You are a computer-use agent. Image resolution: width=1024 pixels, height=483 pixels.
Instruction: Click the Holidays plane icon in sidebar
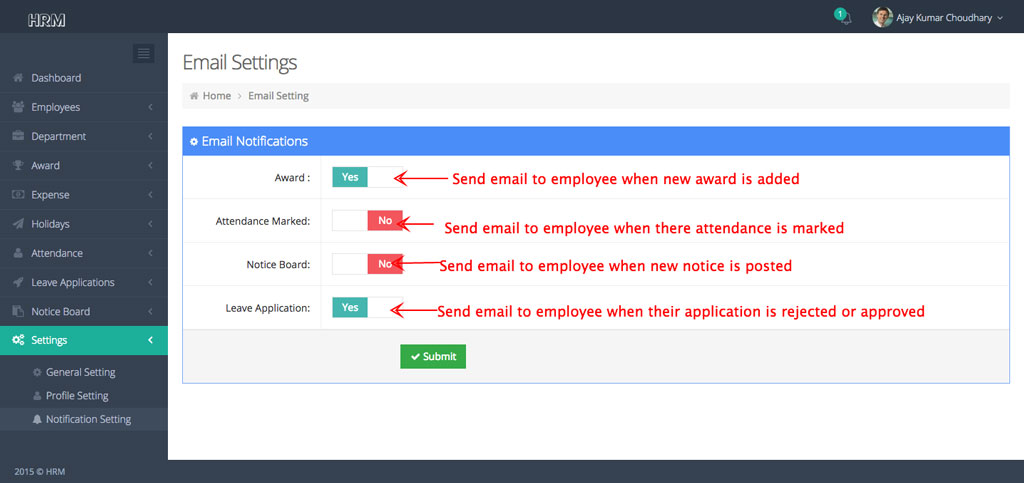(x=18, y=224)
